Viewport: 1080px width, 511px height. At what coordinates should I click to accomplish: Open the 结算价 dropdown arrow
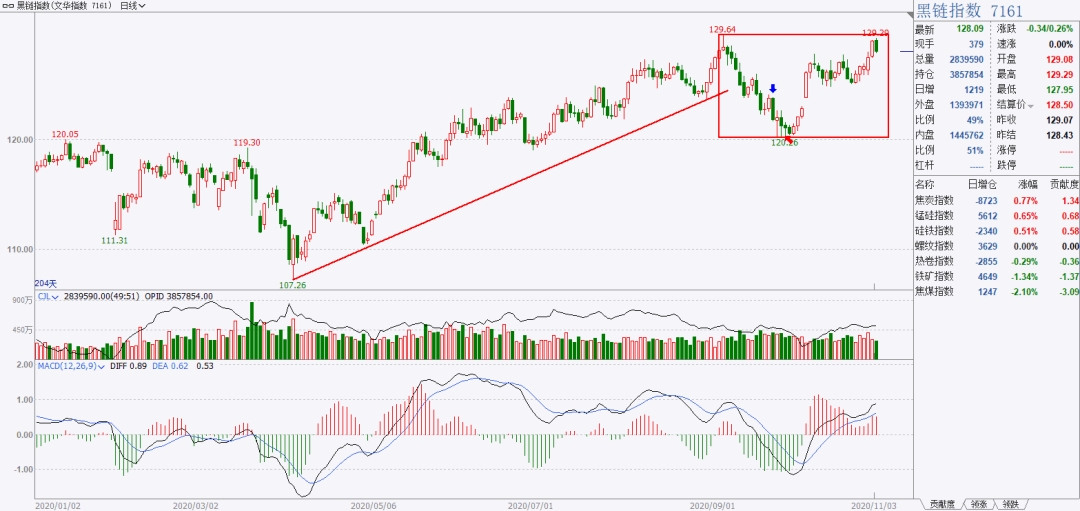[x=1030, y=105]
